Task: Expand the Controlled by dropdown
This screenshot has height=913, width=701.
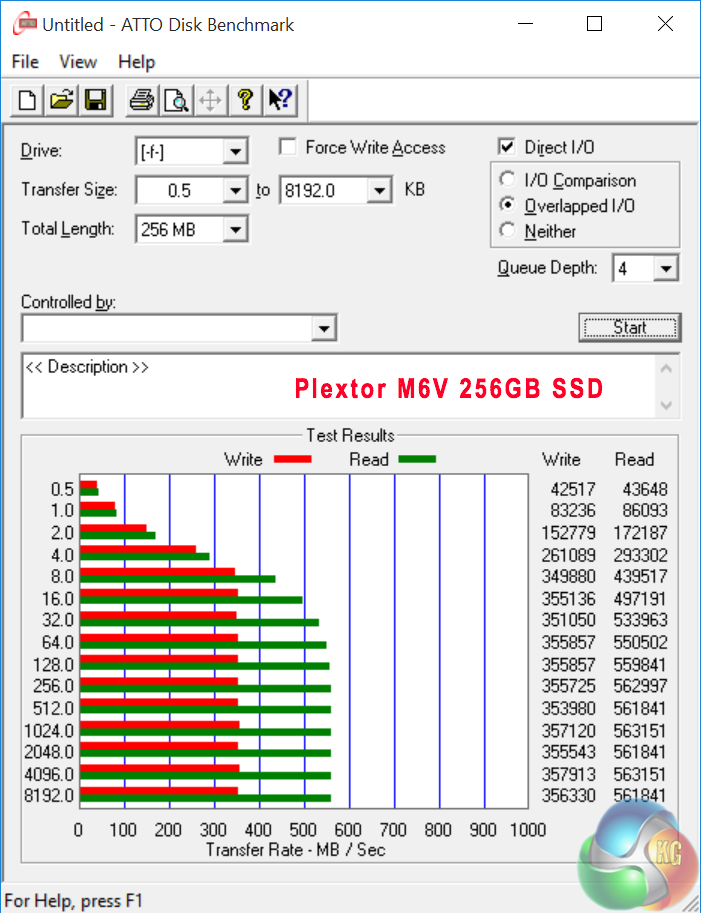Action: [324, 329]
